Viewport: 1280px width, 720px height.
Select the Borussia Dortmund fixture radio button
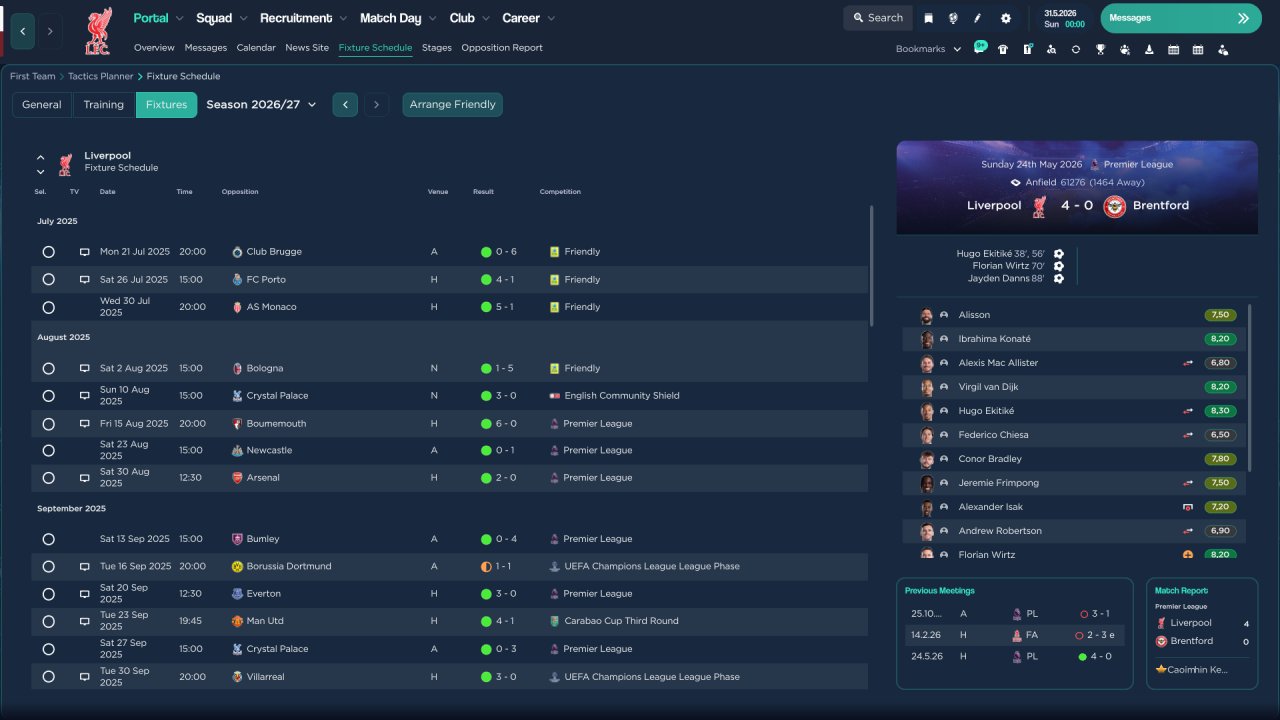point(48,566)
